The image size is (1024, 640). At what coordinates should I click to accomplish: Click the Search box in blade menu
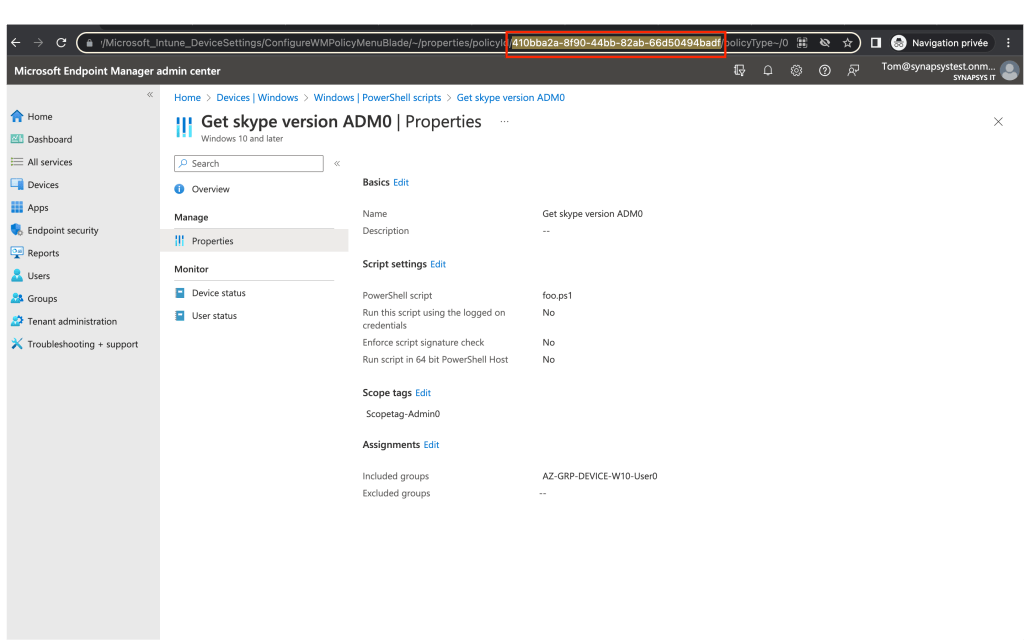click(250, 164)
